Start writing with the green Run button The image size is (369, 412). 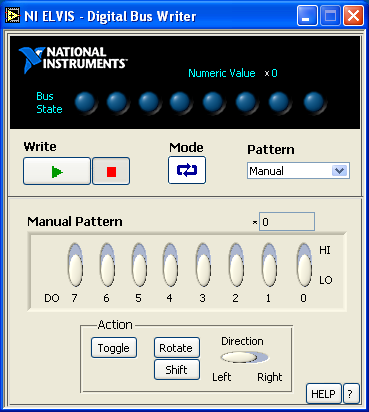[57, 171]
